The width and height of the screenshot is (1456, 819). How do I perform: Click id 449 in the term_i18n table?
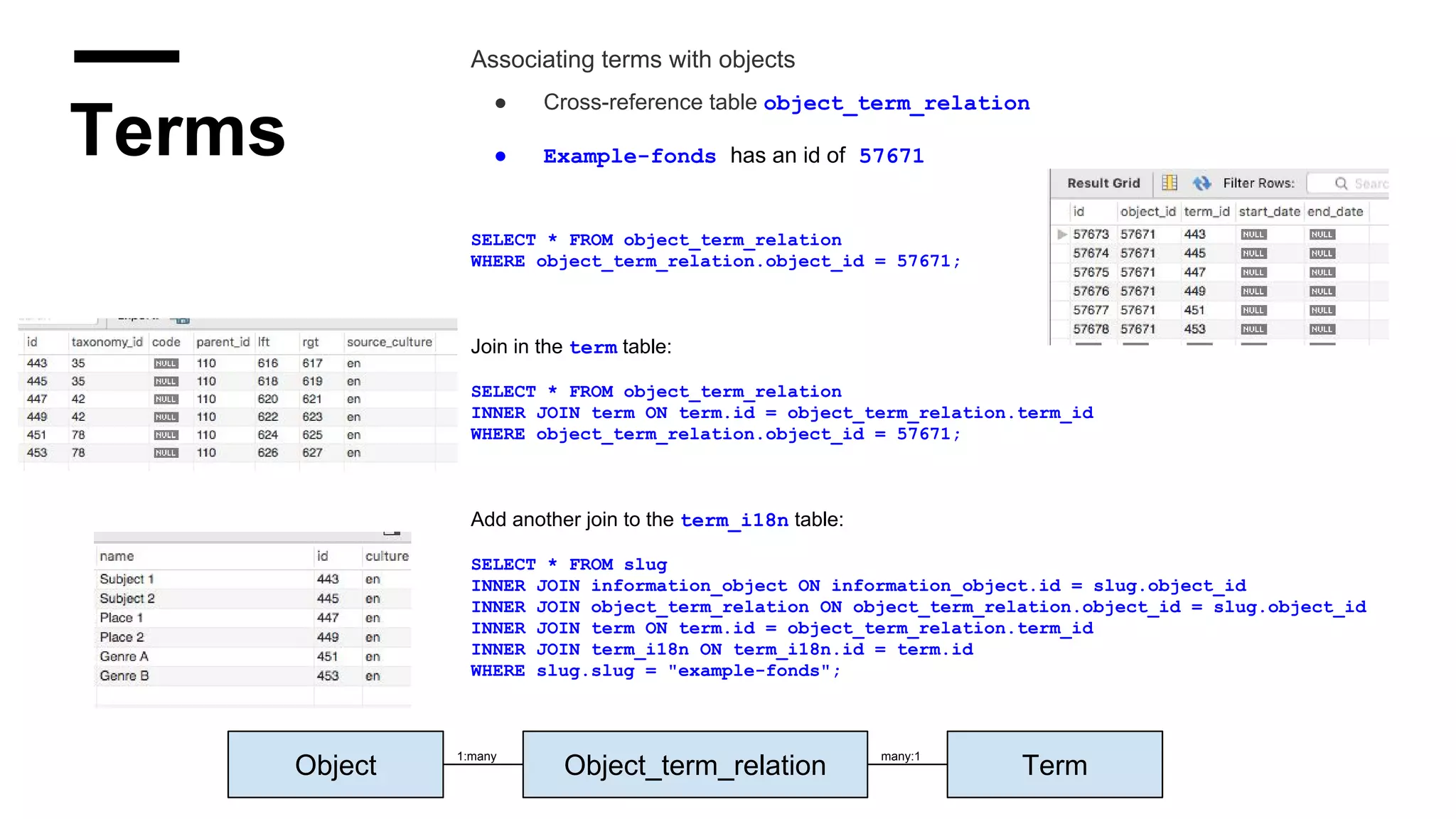point(328,637)
